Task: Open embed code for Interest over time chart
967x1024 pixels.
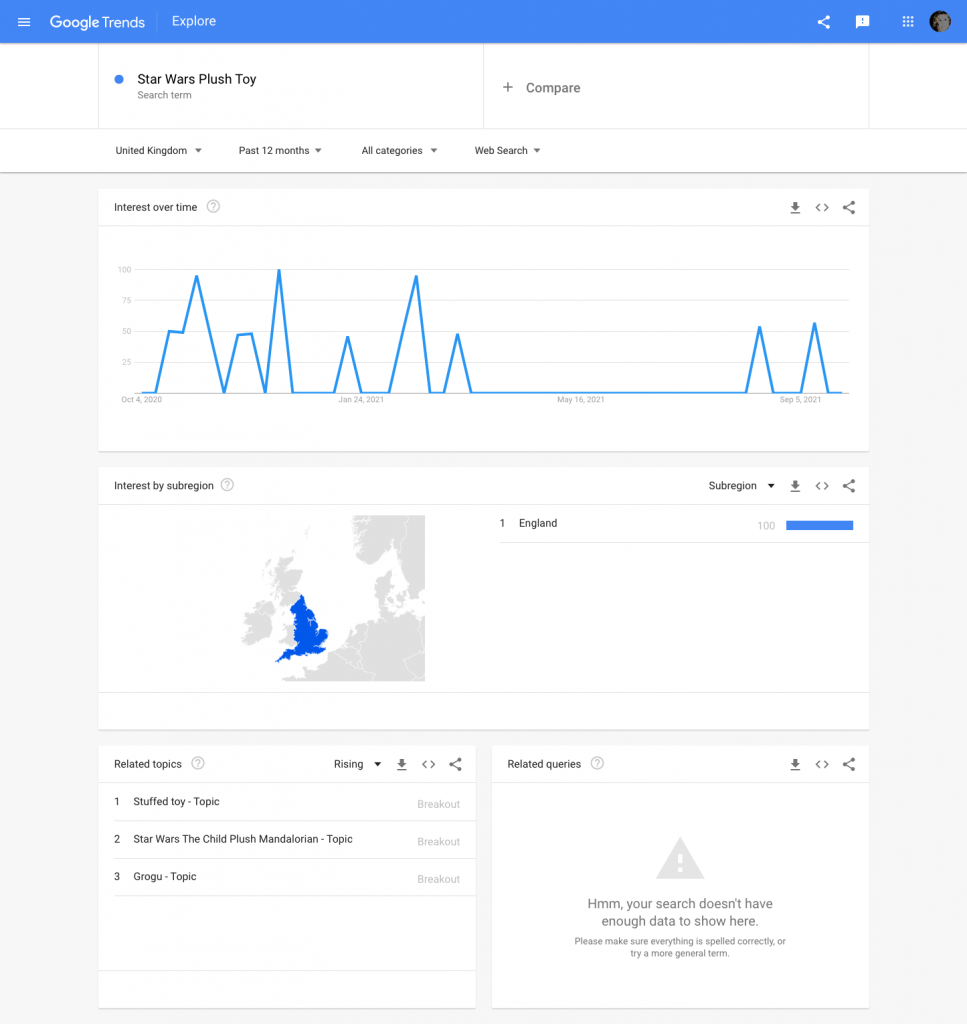Action: click(822, 207)
